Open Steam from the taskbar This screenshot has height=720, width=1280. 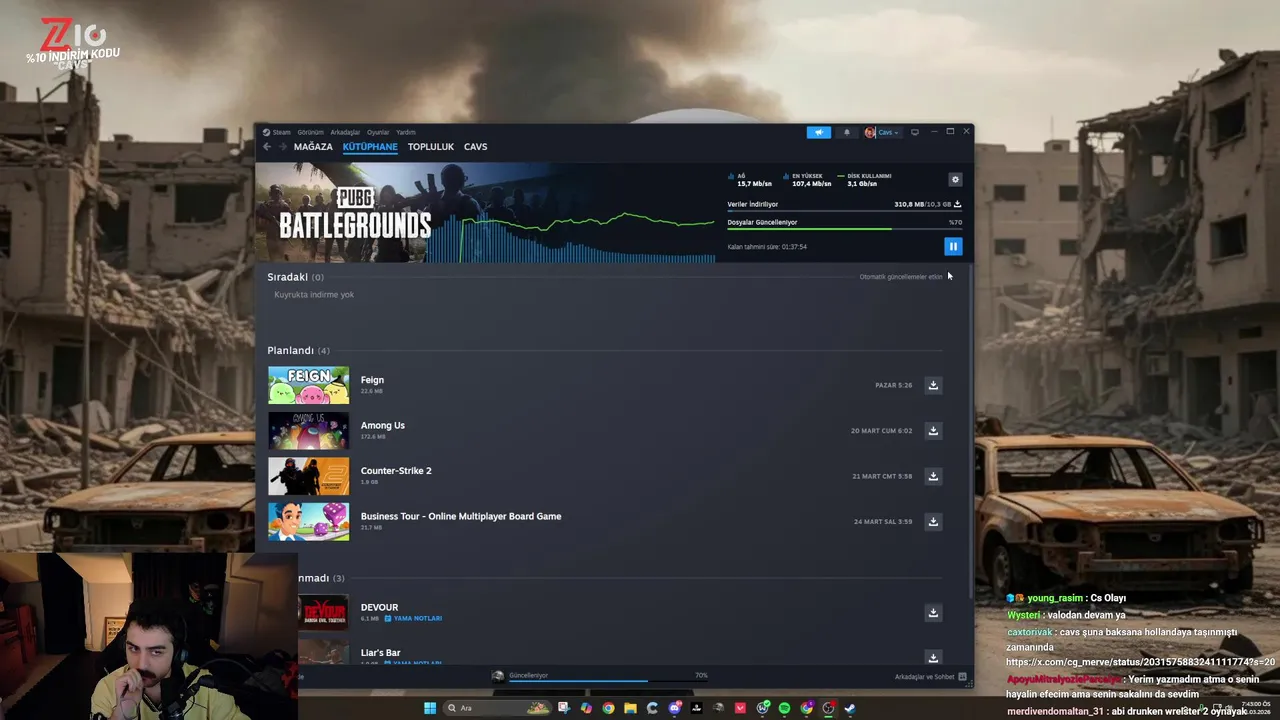pyautogui.click(x=850, y=708)
